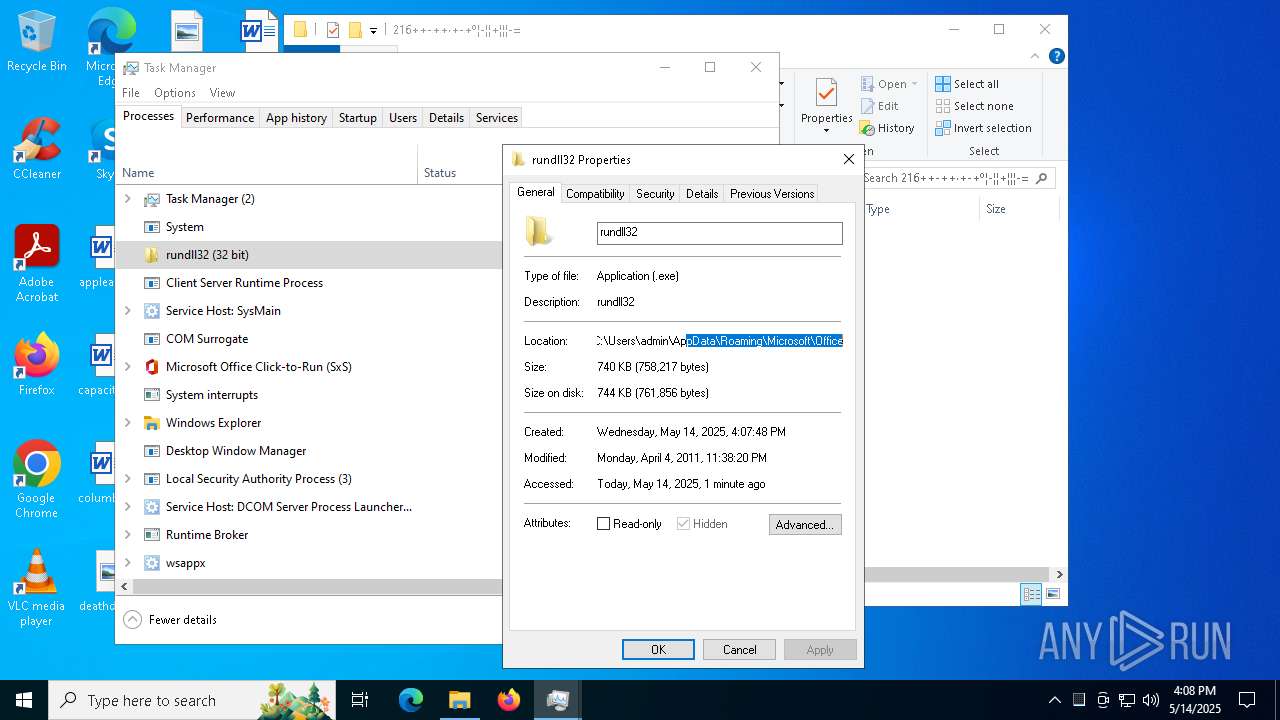Click Cancel in rundll32 Properties
Viewport: 1280px width, 720px height.
point(739,650)
